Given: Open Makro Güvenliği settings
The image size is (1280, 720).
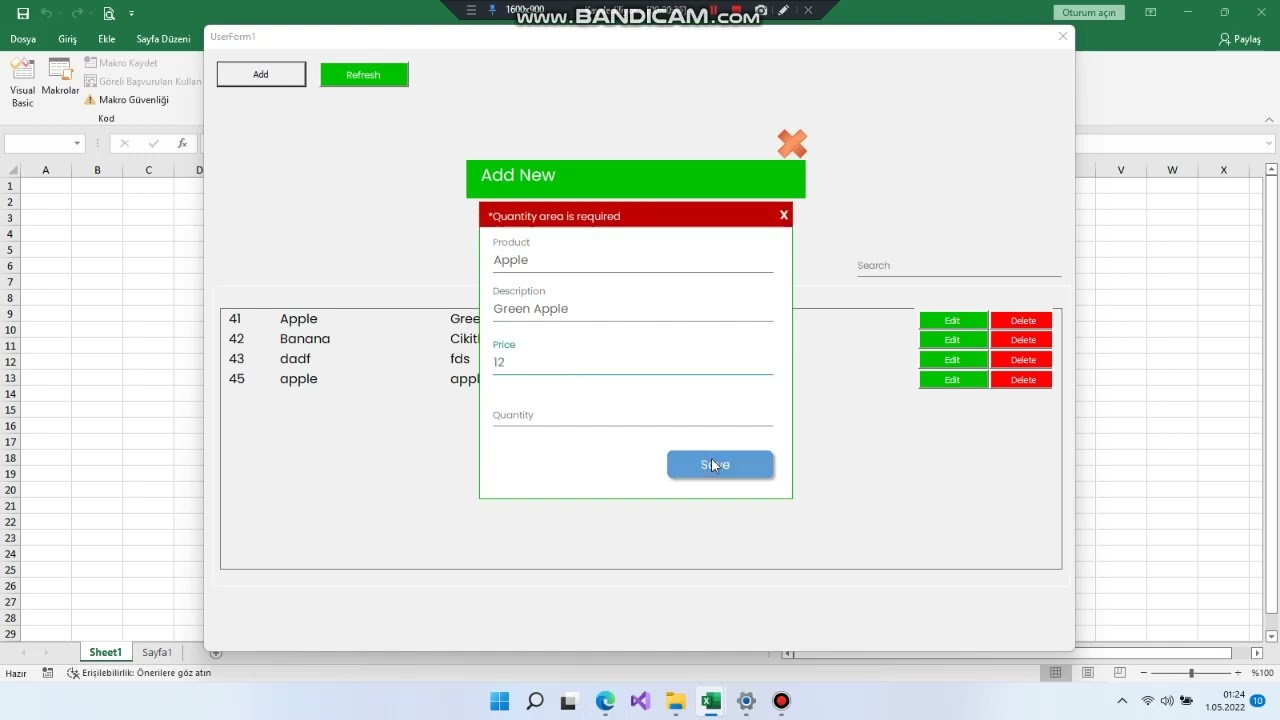Looking at the screenshot, I should coord(127,100).
